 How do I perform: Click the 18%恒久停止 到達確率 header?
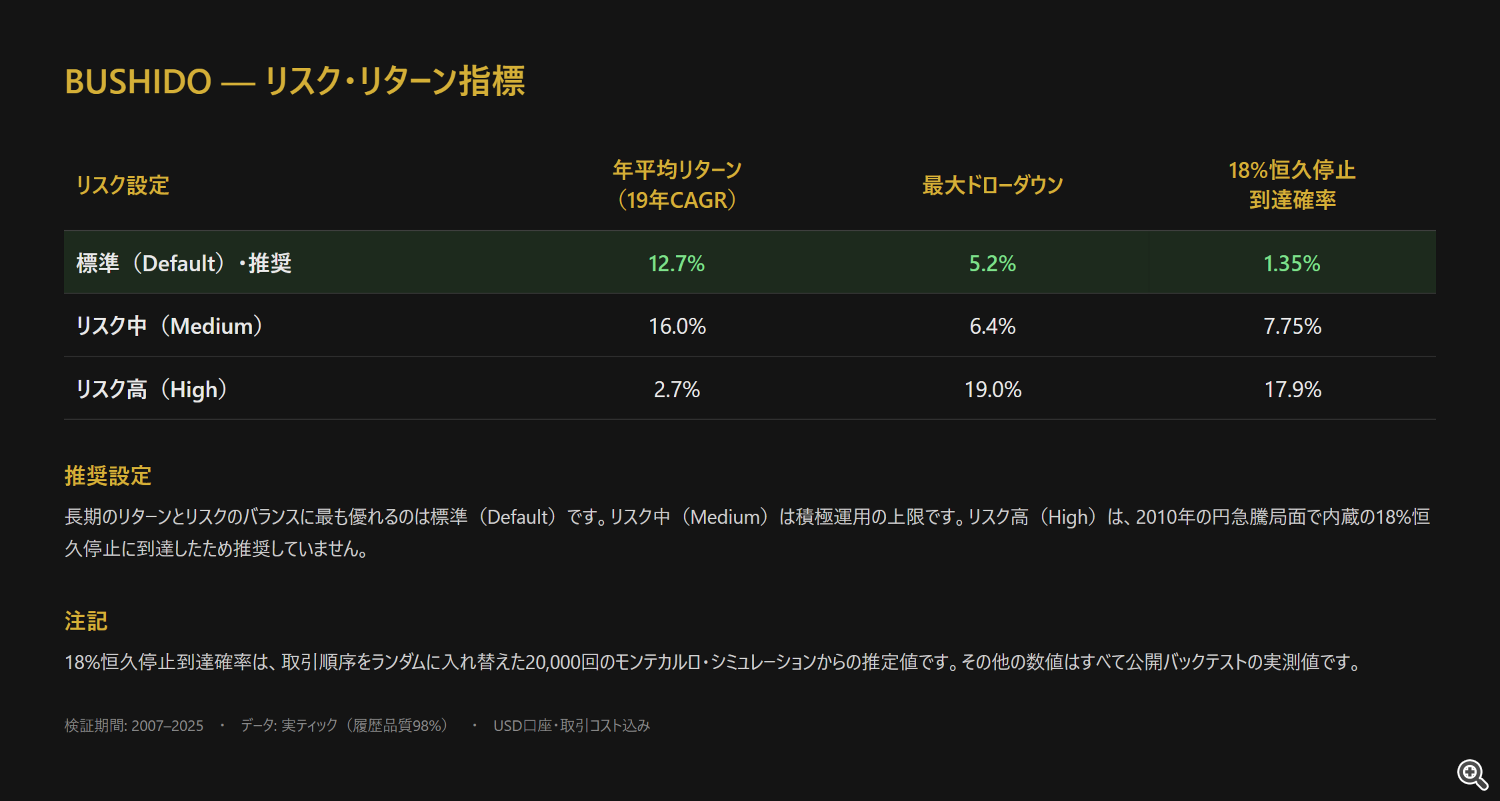1292,185
